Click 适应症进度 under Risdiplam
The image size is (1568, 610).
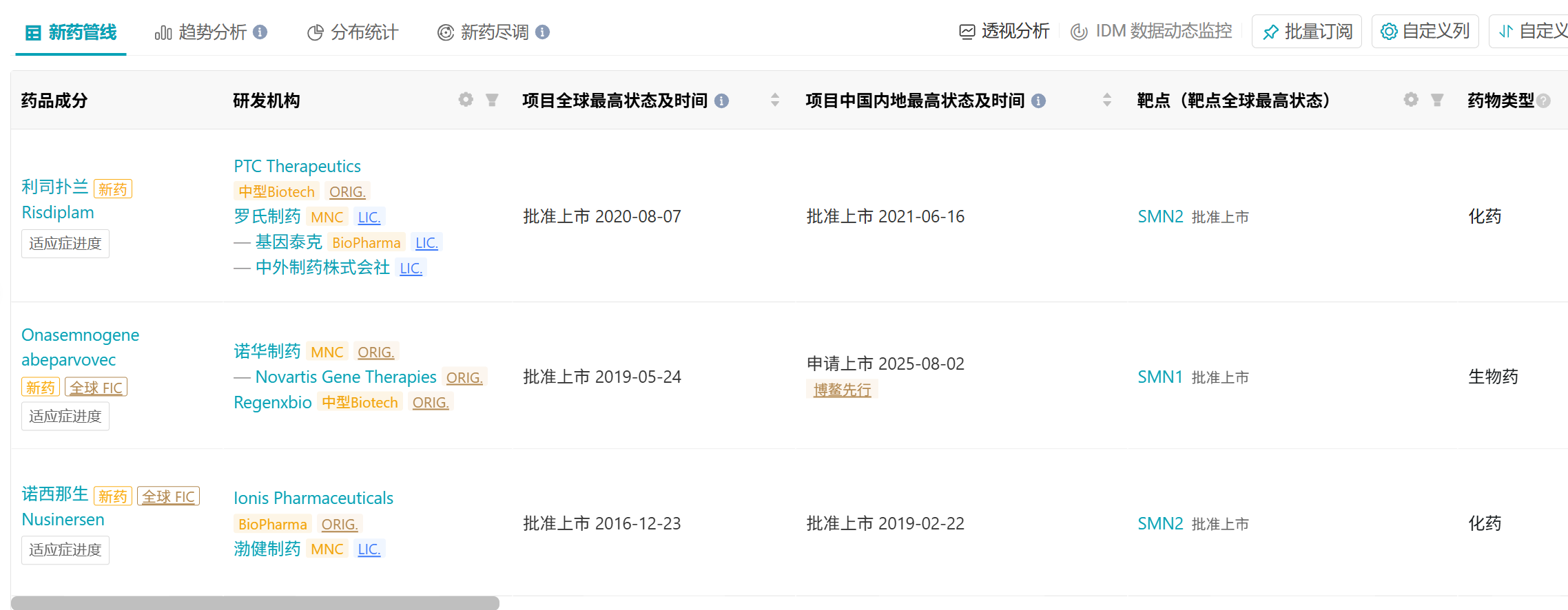[65, 244]
